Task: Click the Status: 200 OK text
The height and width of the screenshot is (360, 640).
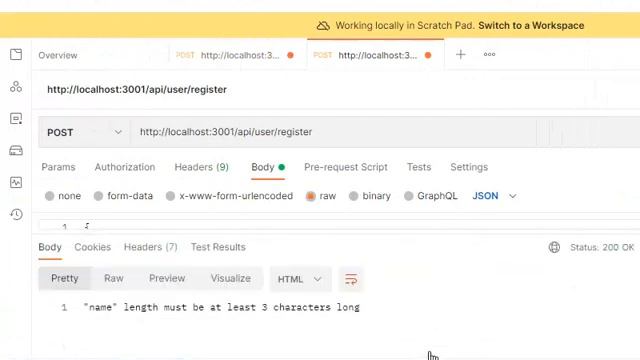Action: 602,247
